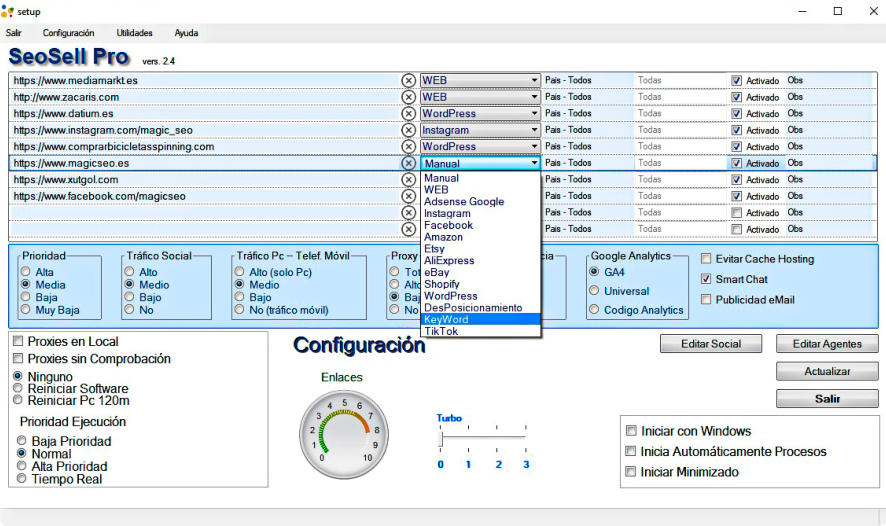Enable Iniciar con Windows
Viewport: 886px width, 526px height.
pos(631,431)
